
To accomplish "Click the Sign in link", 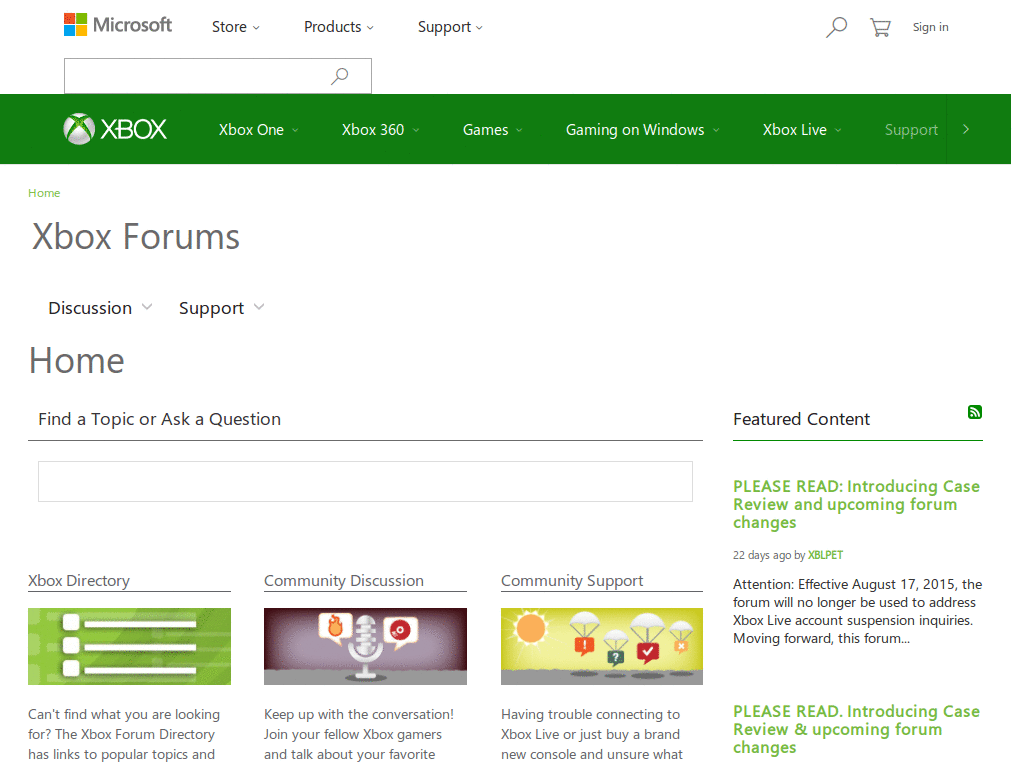I will (930, 27).
